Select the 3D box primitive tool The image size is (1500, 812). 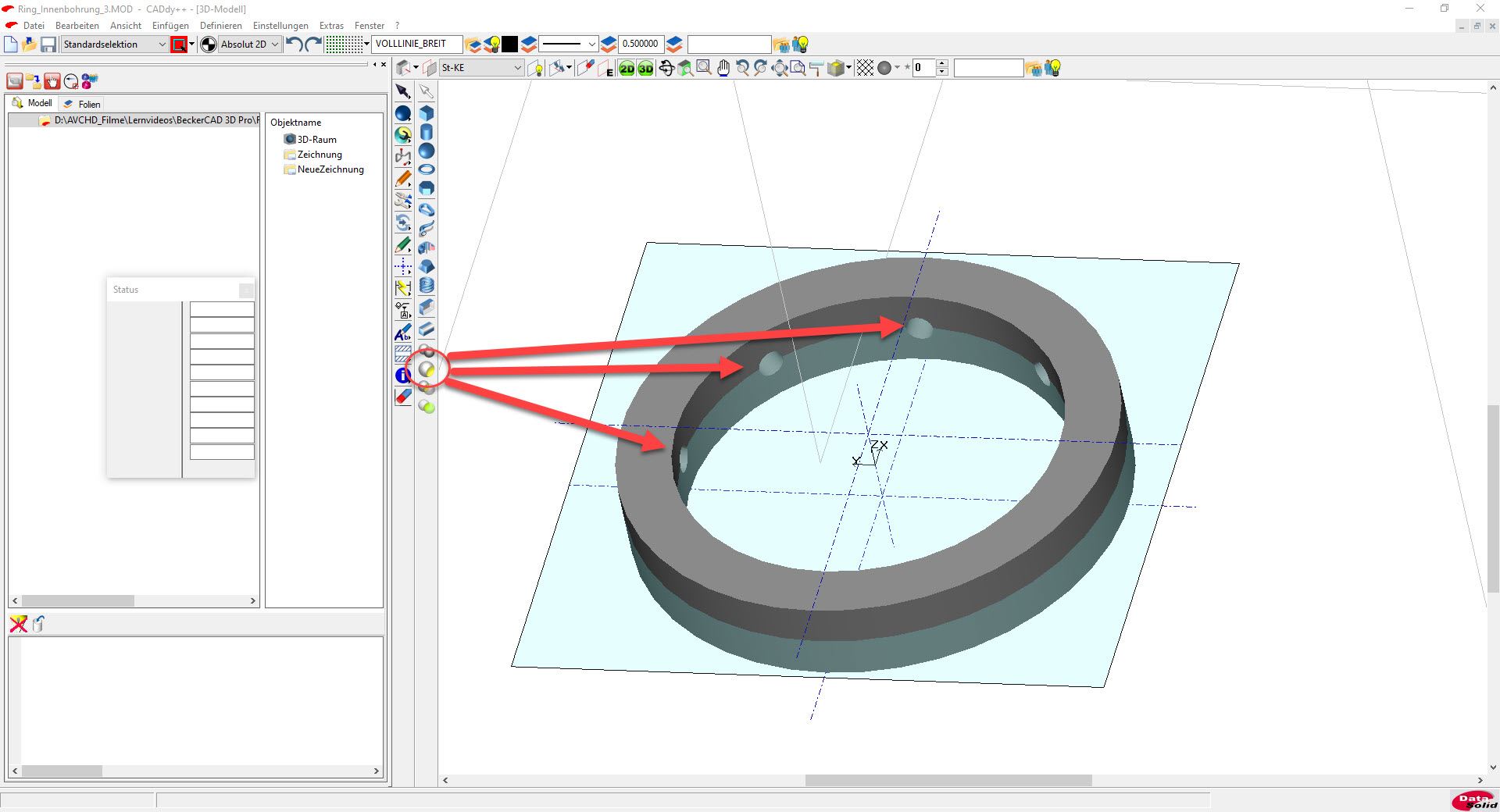click(427, 113)
